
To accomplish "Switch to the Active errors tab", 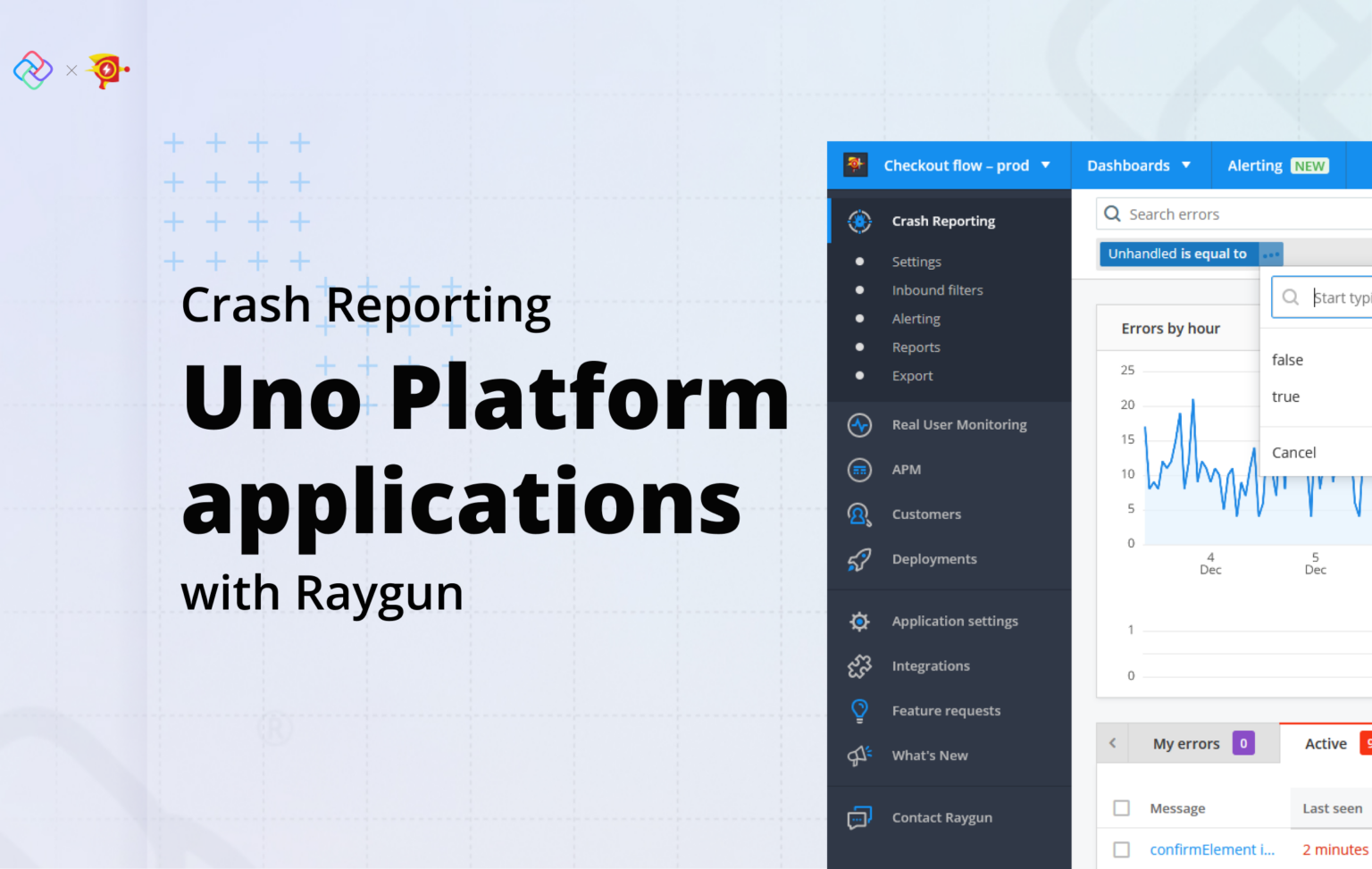I will 1326,742.
